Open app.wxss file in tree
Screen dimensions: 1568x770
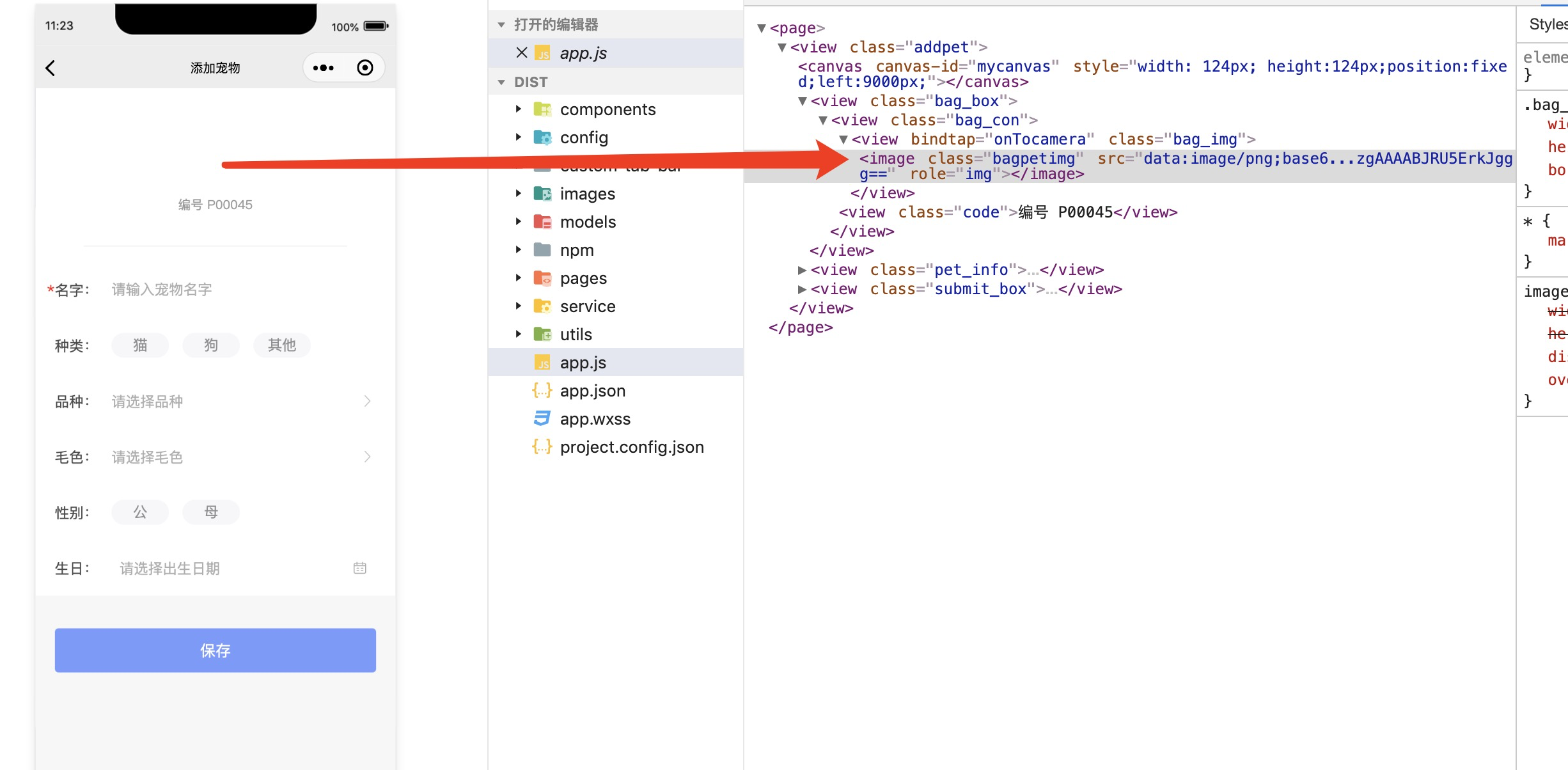pyautogui.click(x=595, y=419)
